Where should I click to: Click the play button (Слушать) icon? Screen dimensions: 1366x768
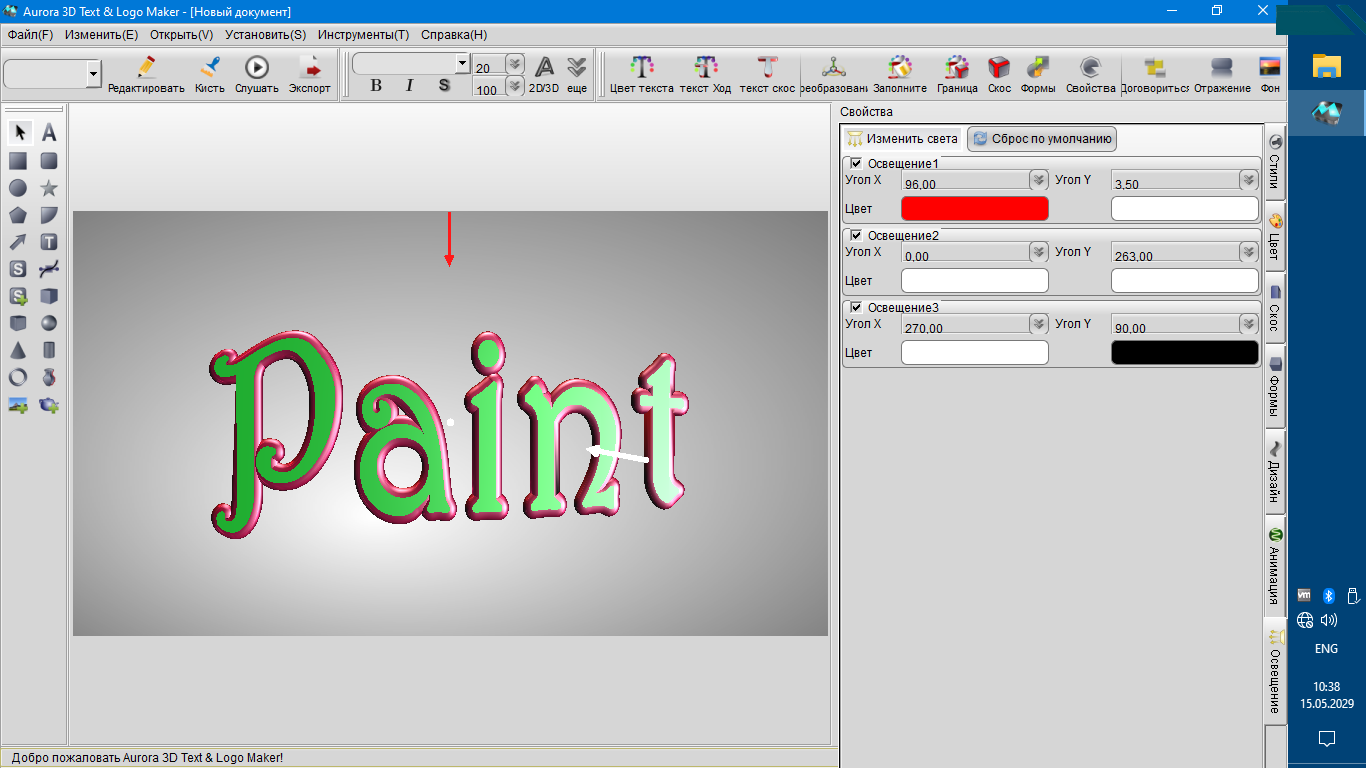(257, 68)
